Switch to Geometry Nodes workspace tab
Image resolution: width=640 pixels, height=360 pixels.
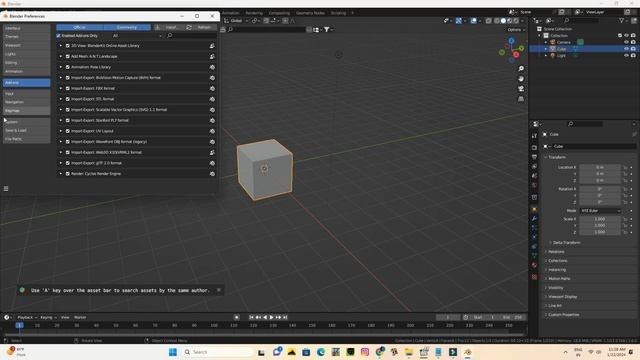pos(310,13)
